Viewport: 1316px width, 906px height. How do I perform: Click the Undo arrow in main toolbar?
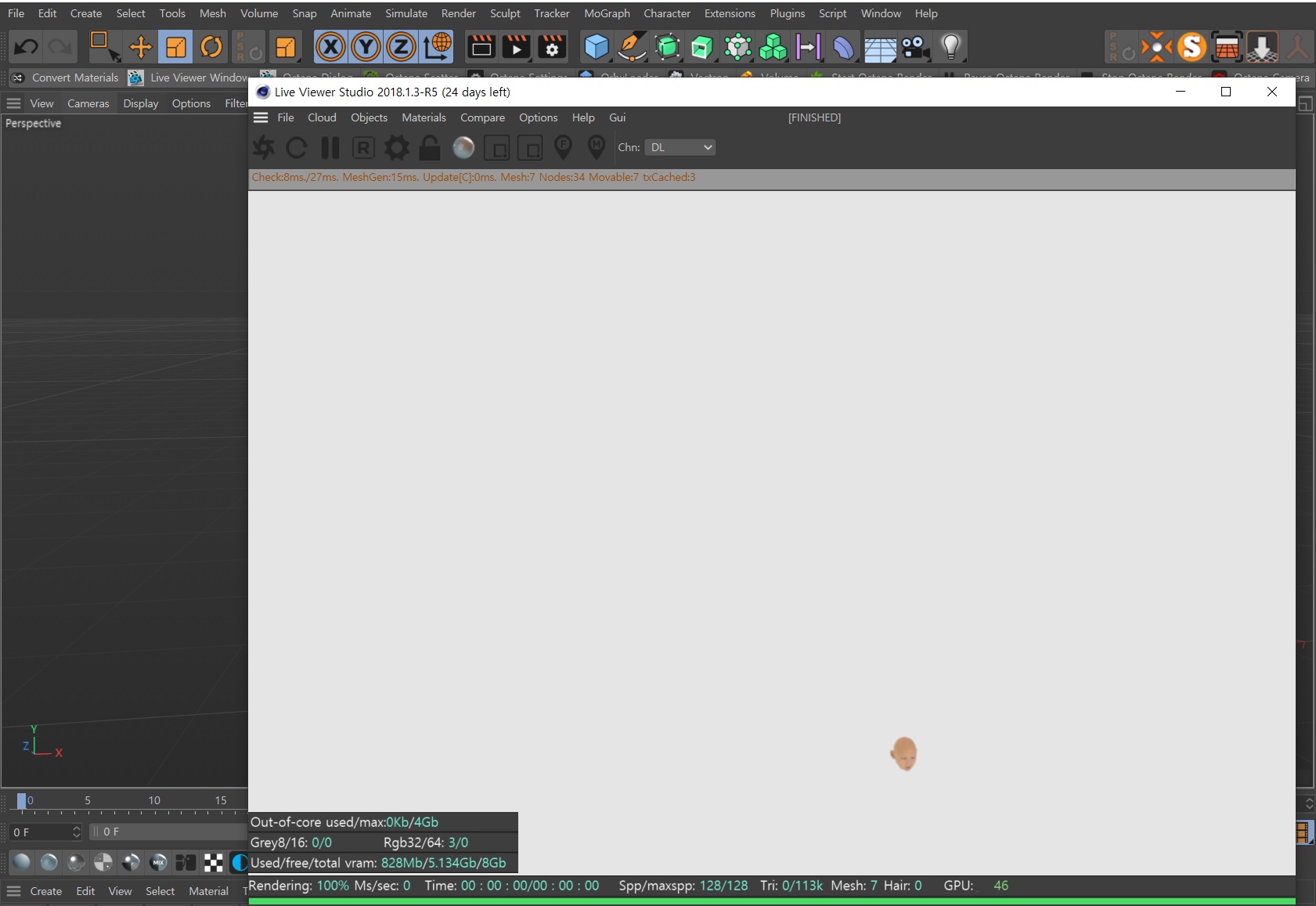26,47
